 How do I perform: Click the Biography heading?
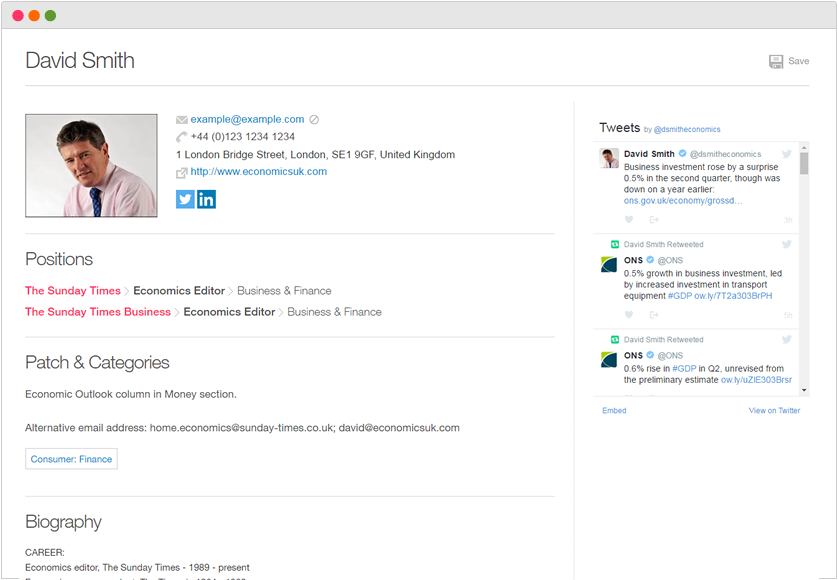click(x=64, y=522)
